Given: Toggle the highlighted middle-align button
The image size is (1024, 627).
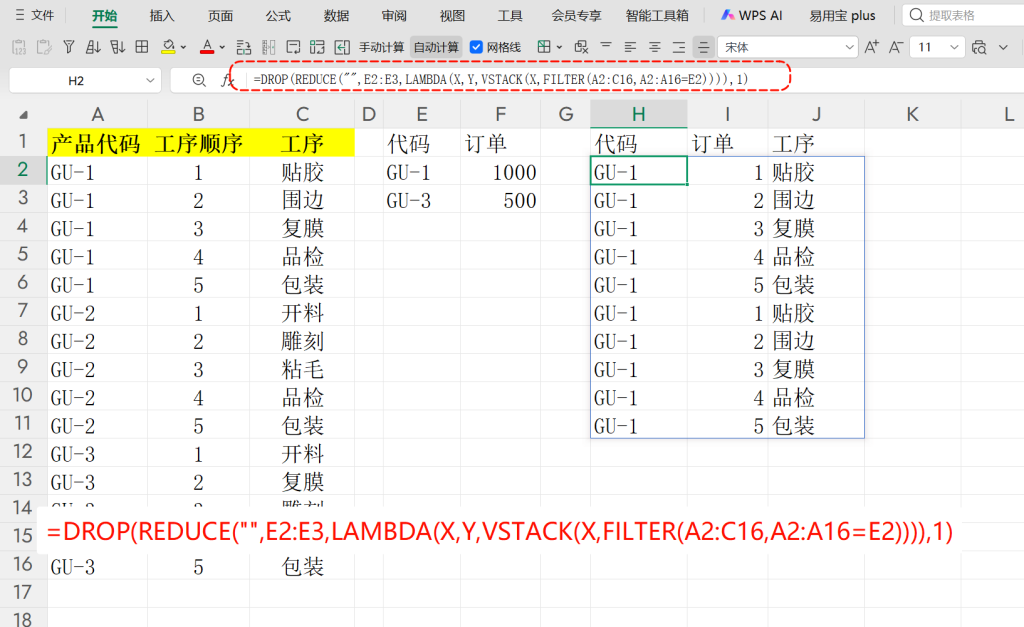Looking at the screenshot, I should (703, 47).
